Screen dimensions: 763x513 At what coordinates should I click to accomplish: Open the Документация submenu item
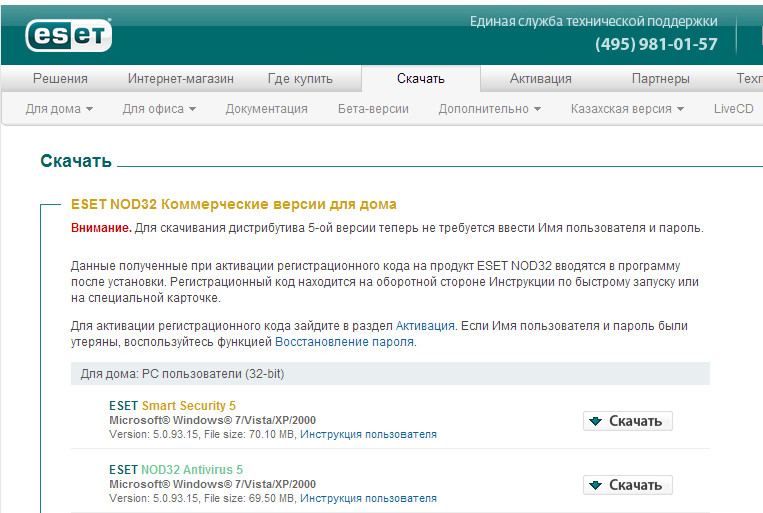pos(266,109)
